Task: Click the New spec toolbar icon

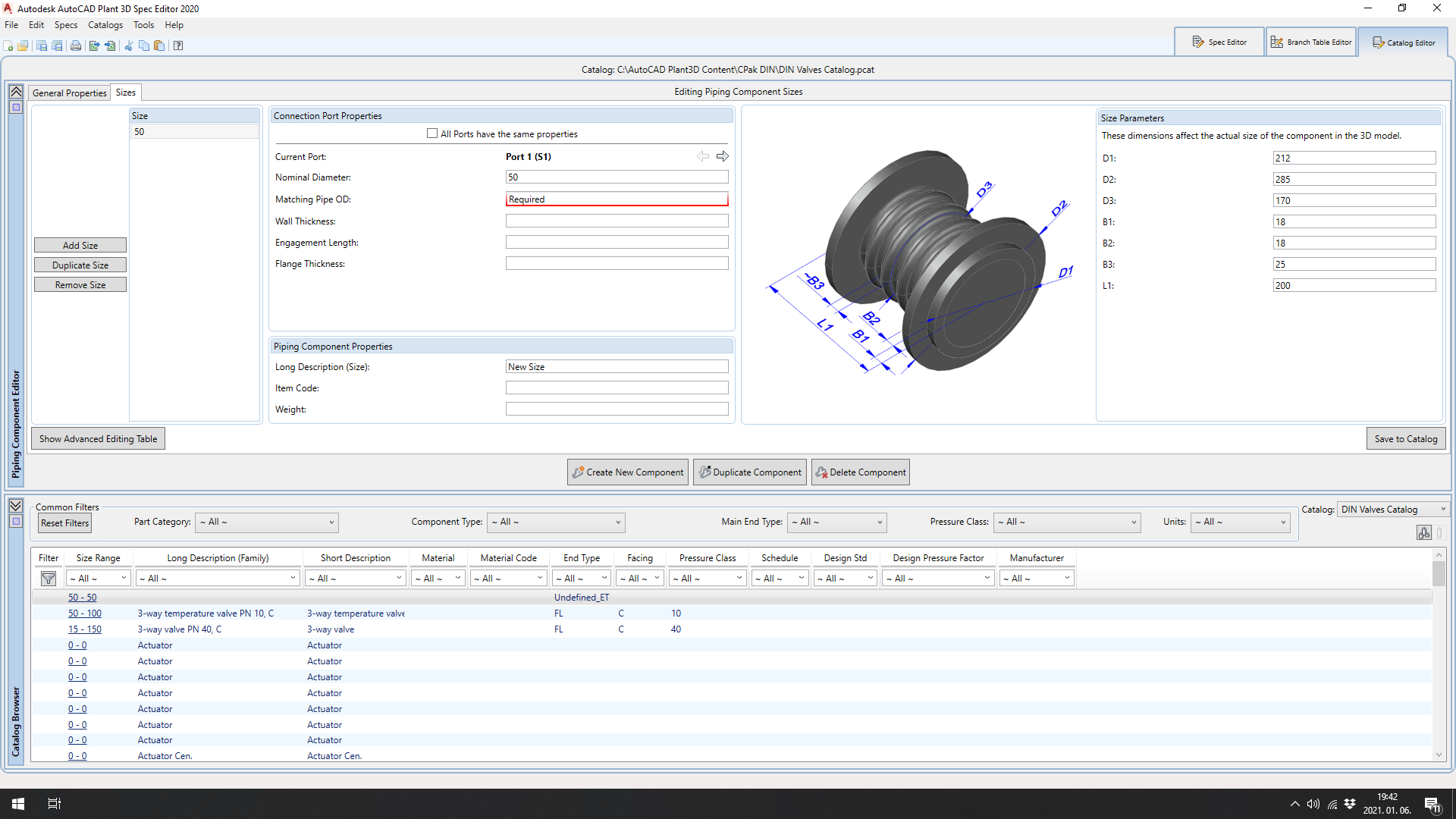Action: pos(8,45)
